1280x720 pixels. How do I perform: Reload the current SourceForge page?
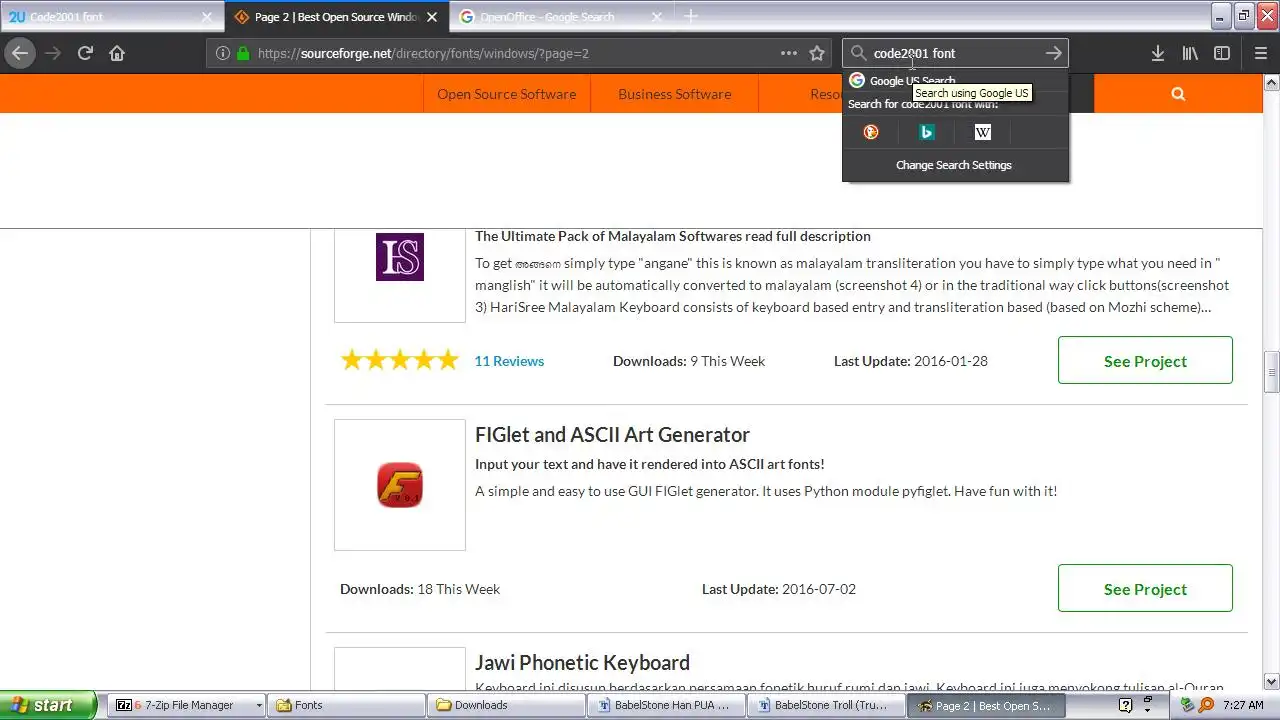85,53
